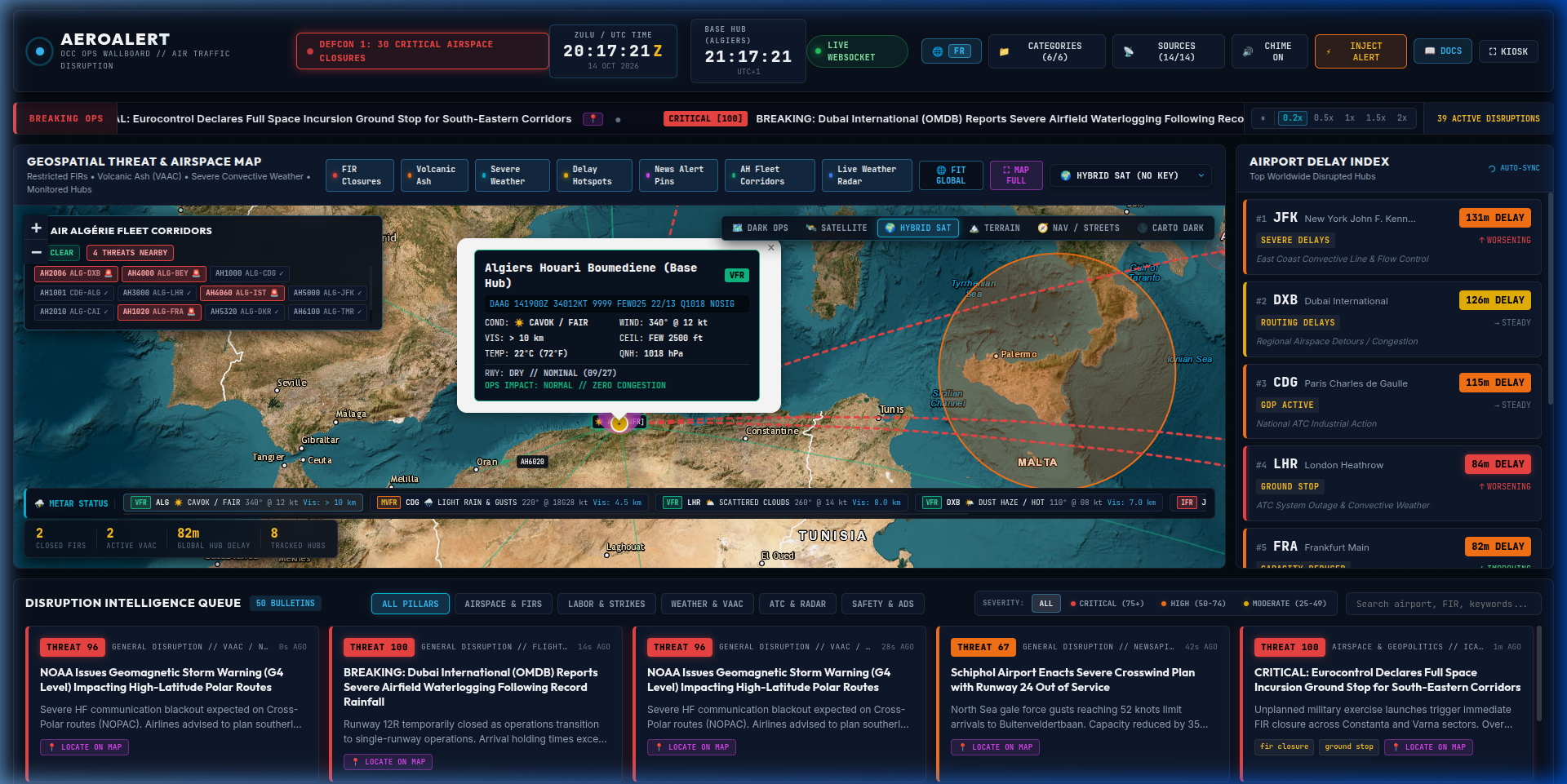Select corridor AH4060 ALG-IST
Screen dimensions: 1567x784
(x=242, y=293)
